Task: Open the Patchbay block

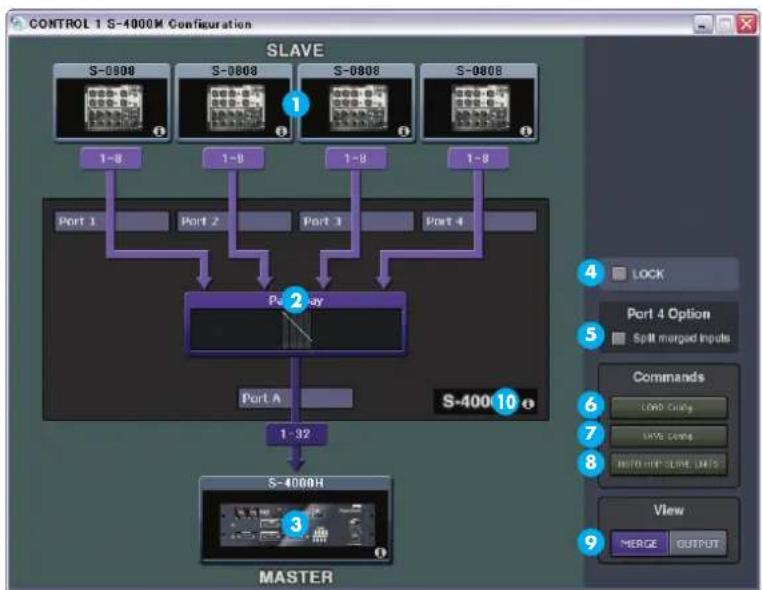Action: point(295,324)
